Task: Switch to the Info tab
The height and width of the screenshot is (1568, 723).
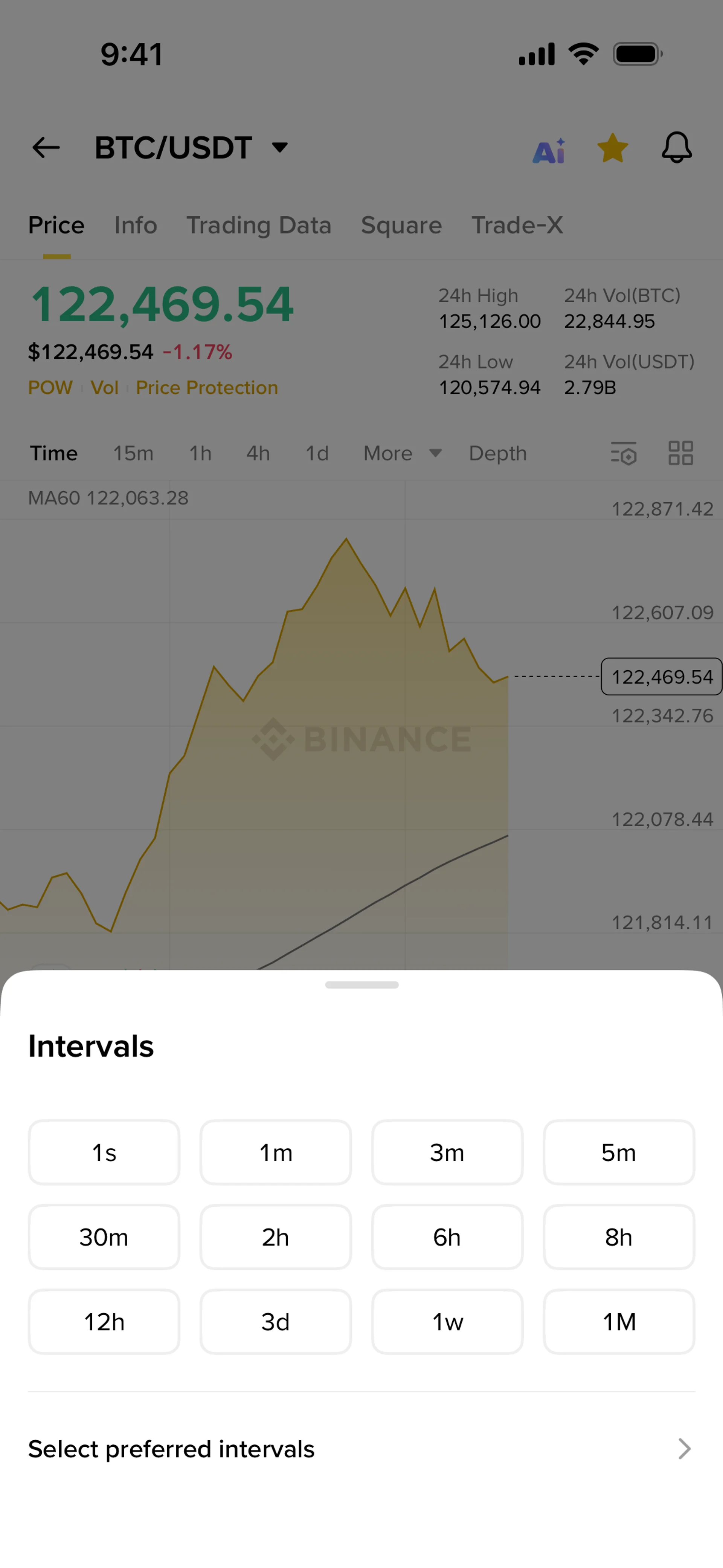Action: 136,225
